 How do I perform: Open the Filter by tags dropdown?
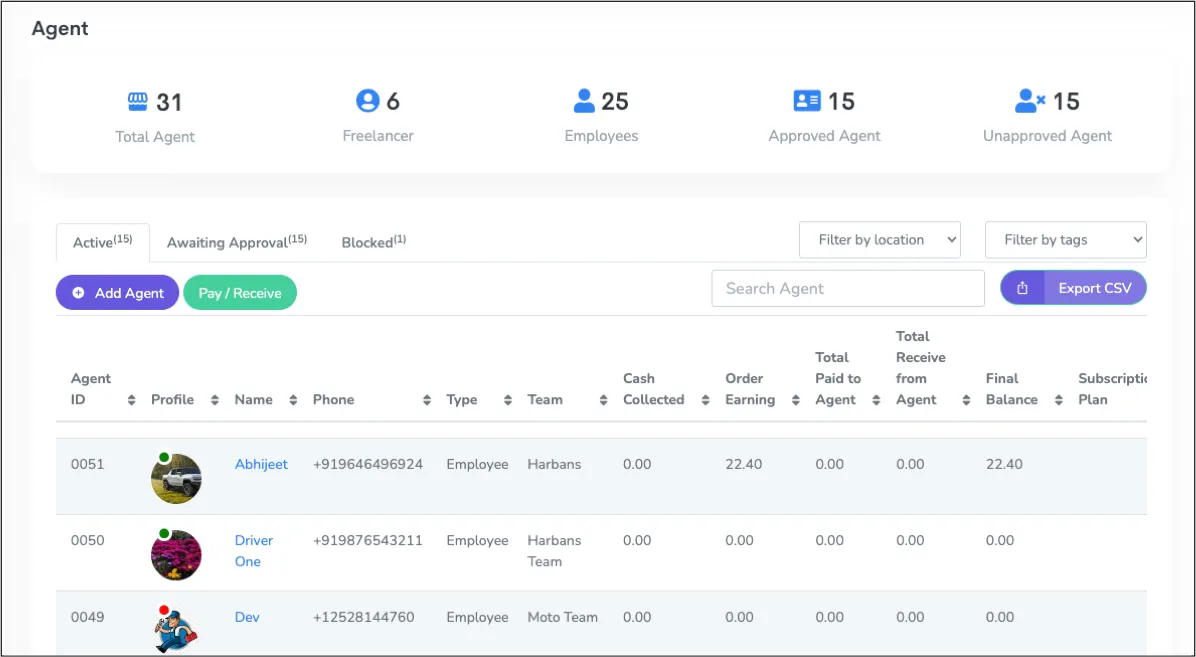point(1065,240)
